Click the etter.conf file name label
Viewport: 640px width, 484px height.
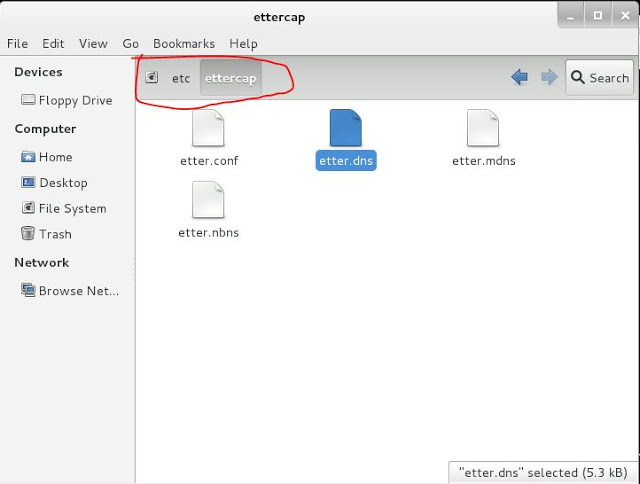(x=209, y=161)
